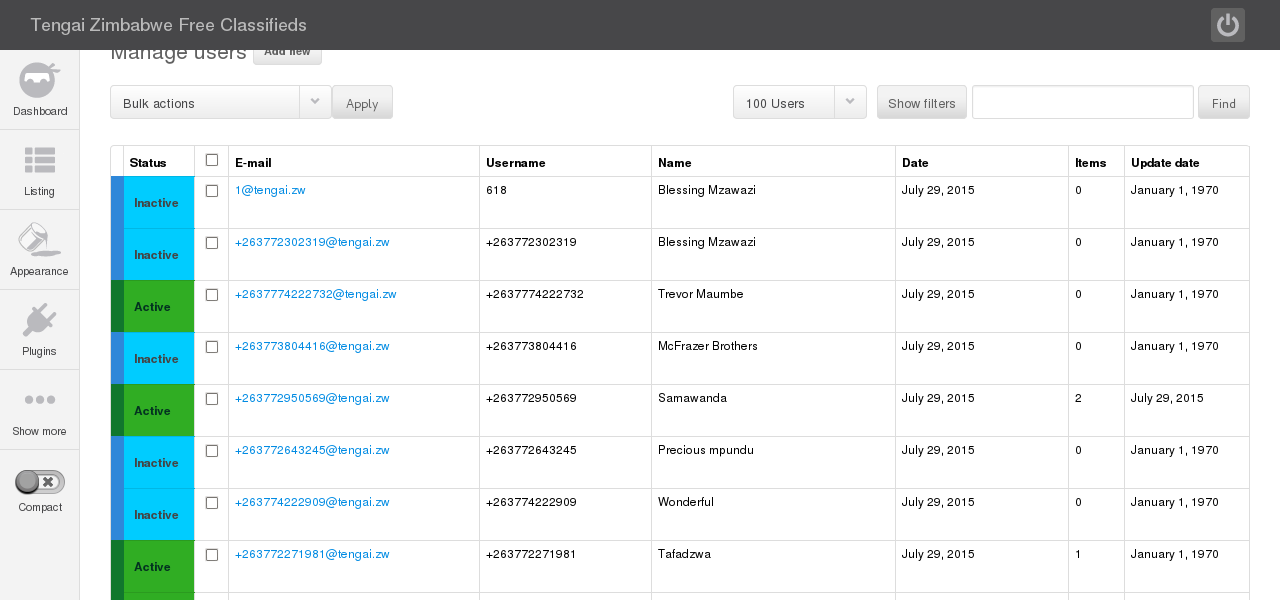Open the +2637774222732@tengai.zw email link
1280x600 pixels.
click(316, 294)
